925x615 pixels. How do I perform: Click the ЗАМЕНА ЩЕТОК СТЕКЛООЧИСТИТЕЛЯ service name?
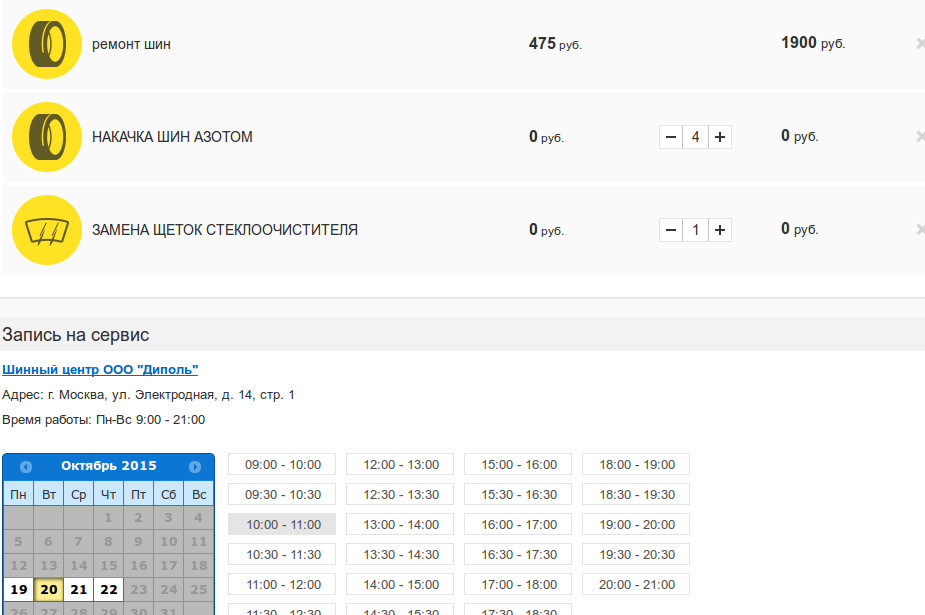tap(225, 230)
